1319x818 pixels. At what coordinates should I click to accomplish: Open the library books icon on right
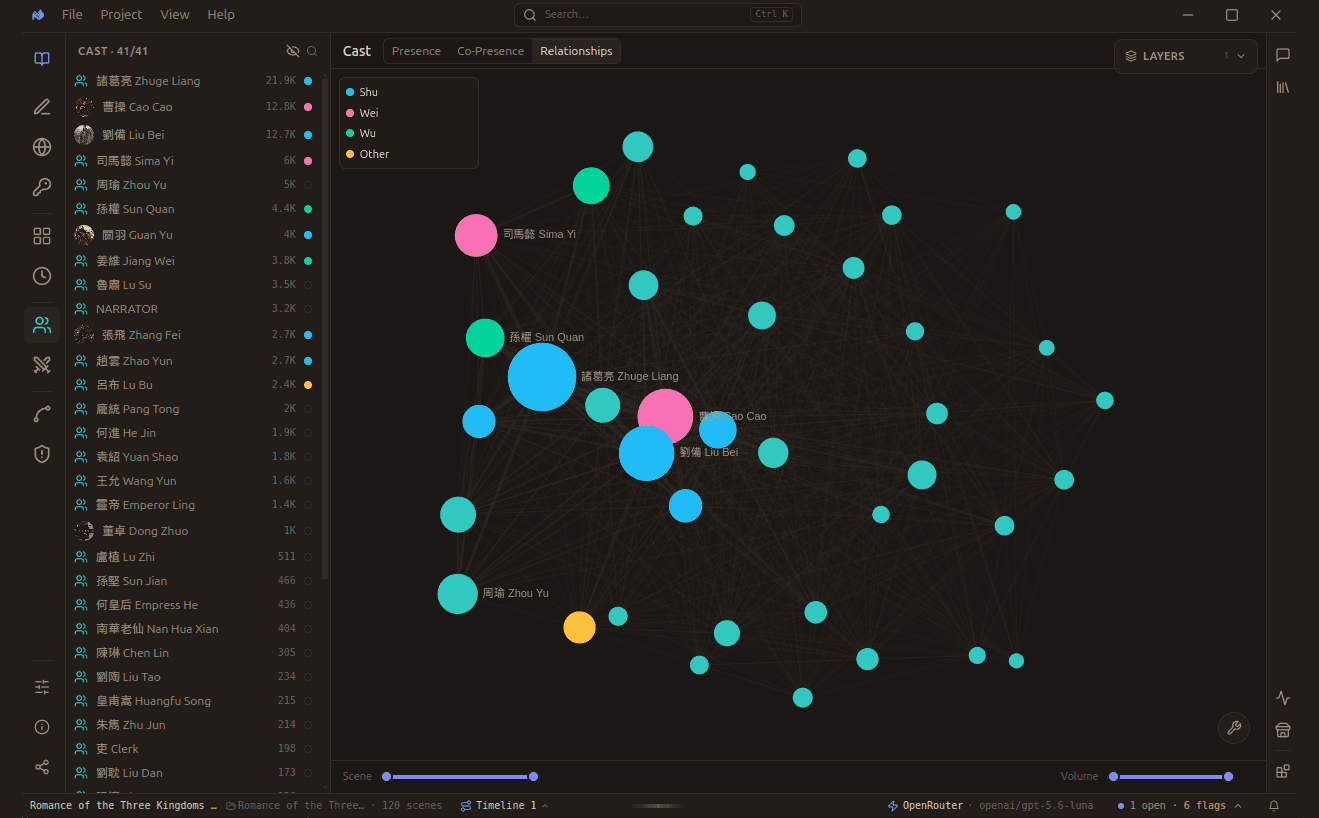pos(1283,88)
